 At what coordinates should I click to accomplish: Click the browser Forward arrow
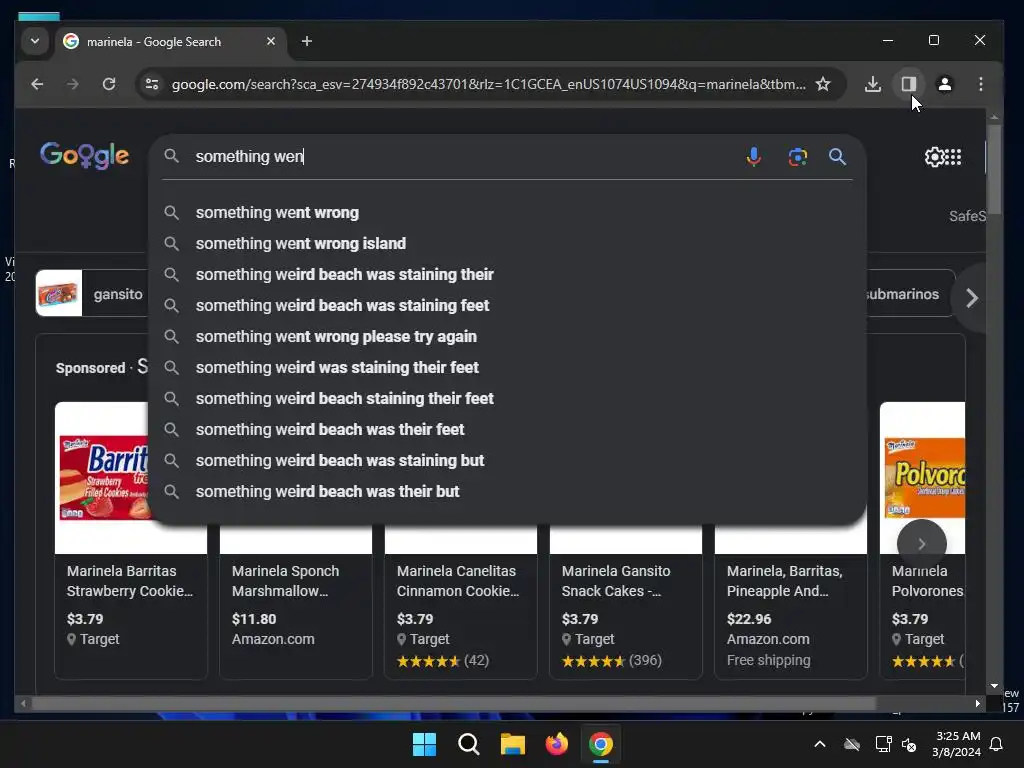pyautogui.click(x=72, y=84)
